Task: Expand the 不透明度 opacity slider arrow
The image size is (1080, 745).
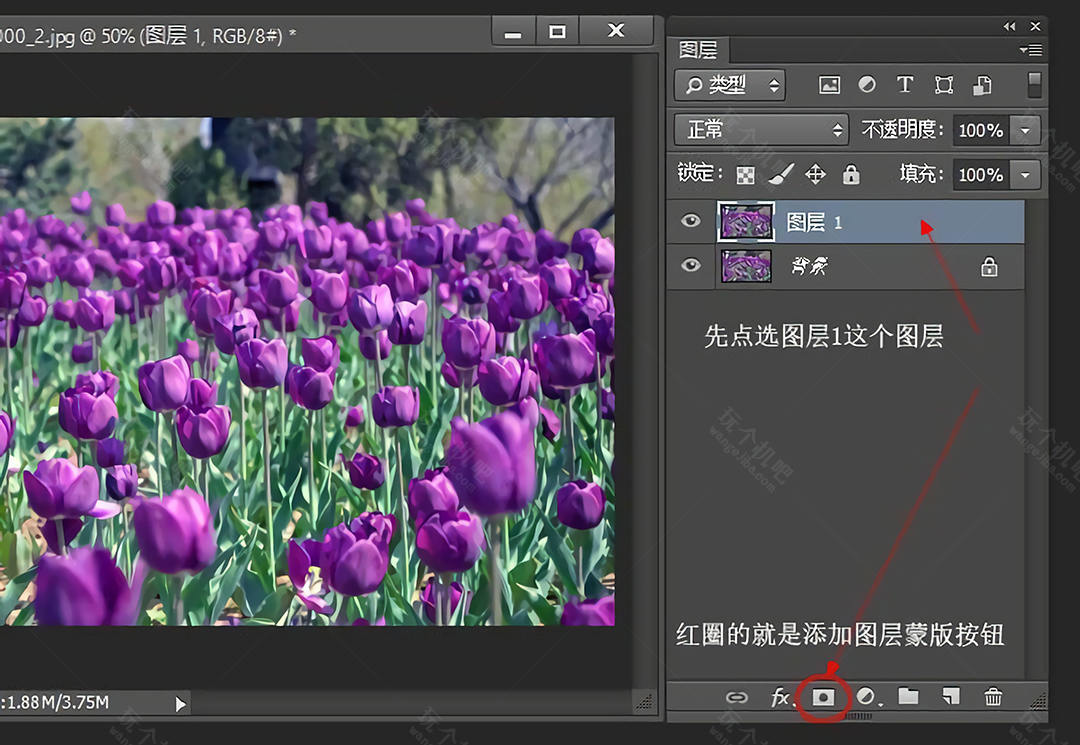Action: click(x=1025, y=130)
